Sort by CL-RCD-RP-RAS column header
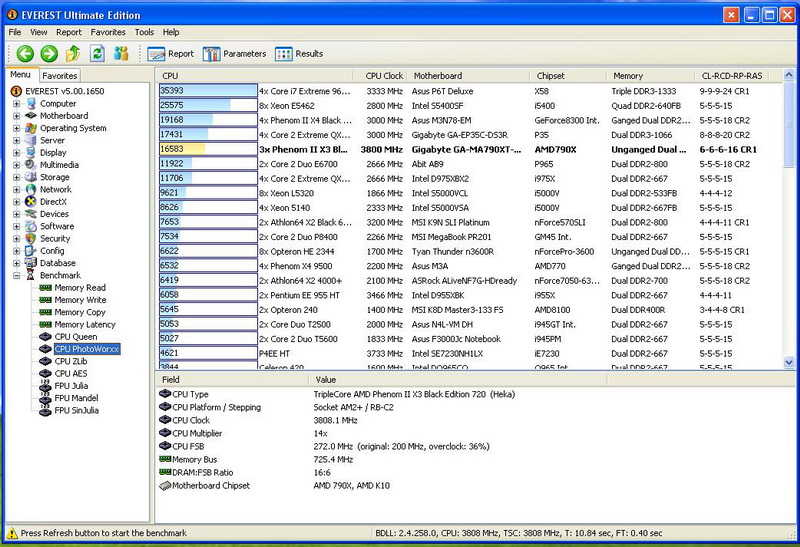The width and height of the screenshot is (800, 547). pyautogui.click(x=732, y=76)
